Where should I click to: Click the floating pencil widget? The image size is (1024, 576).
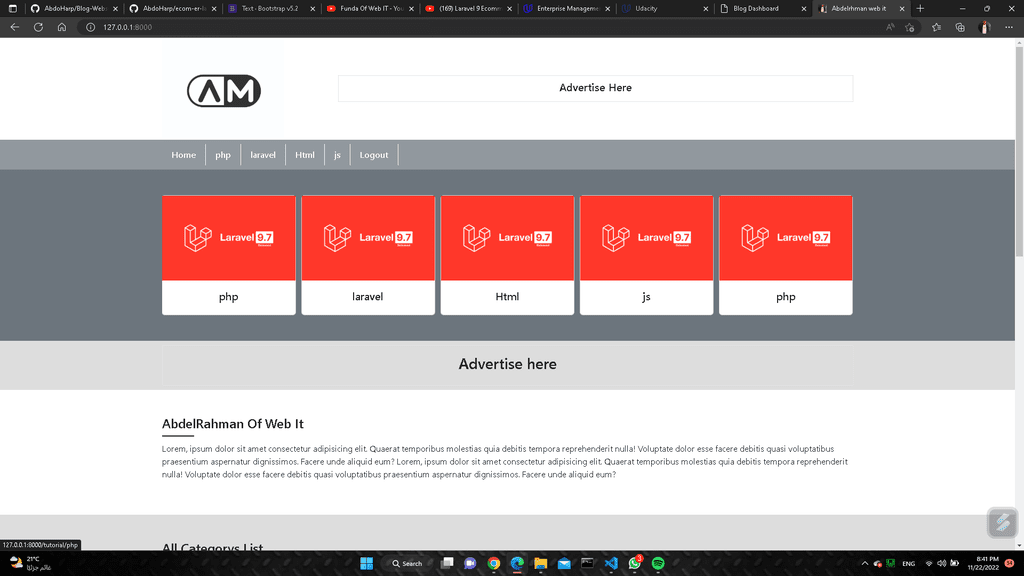pyautogui.click(x=1002, y=522)
